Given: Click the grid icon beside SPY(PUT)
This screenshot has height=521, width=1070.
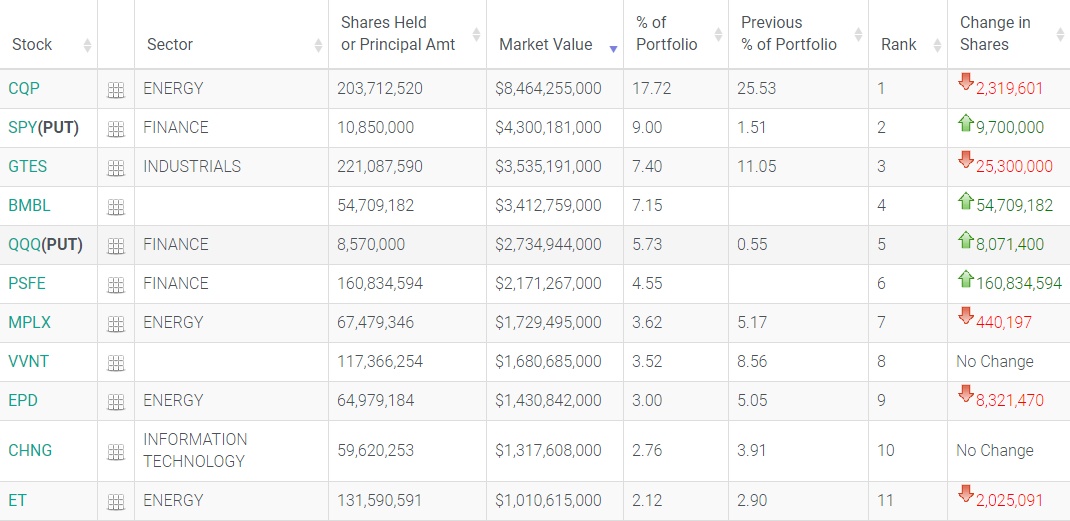Looking at the screenshot, I should (116, 129).
